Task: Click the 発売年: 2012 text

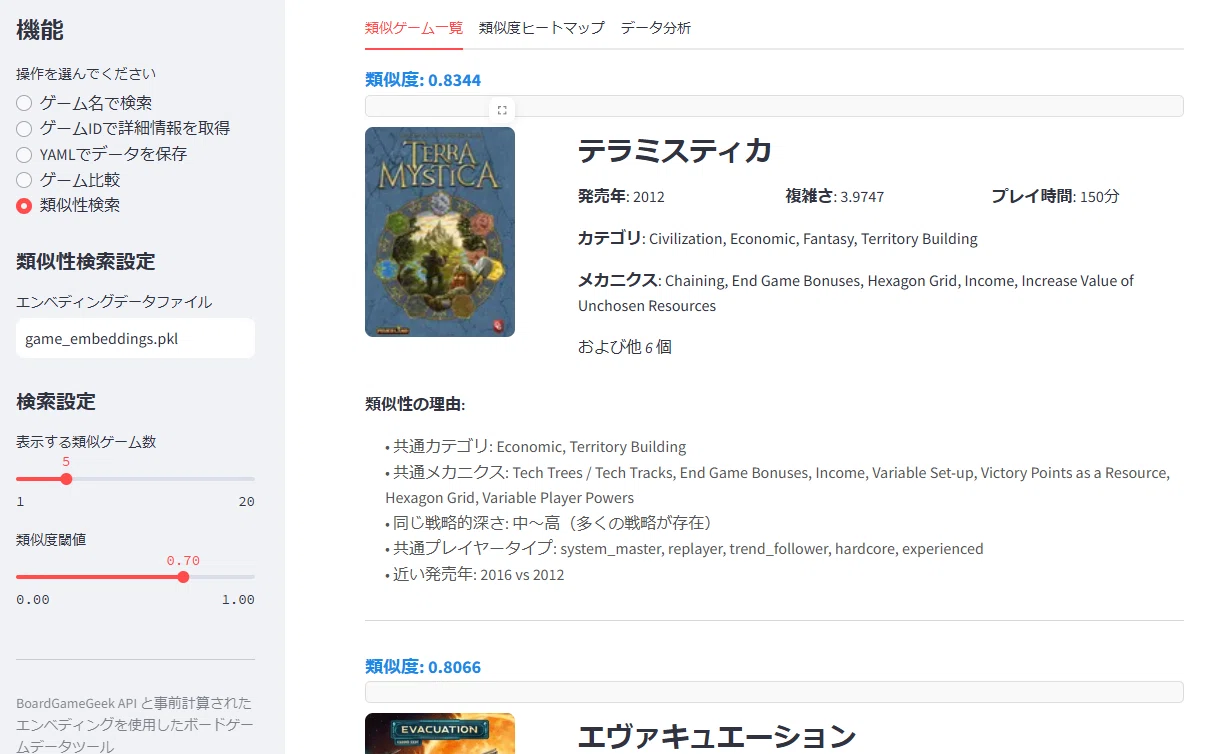Action: point(621,196)
